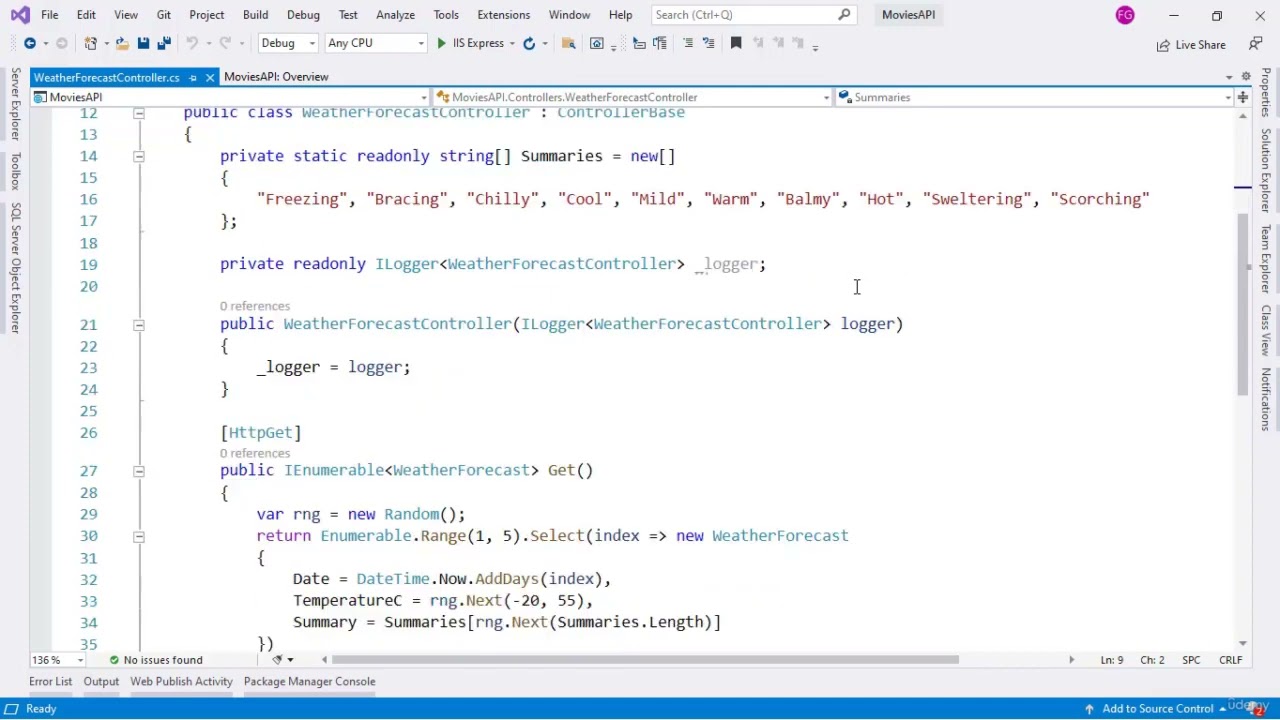This screenshot has width=1280, height=720.
Task: Click the editor settings gear icon
Action: 1246,77
